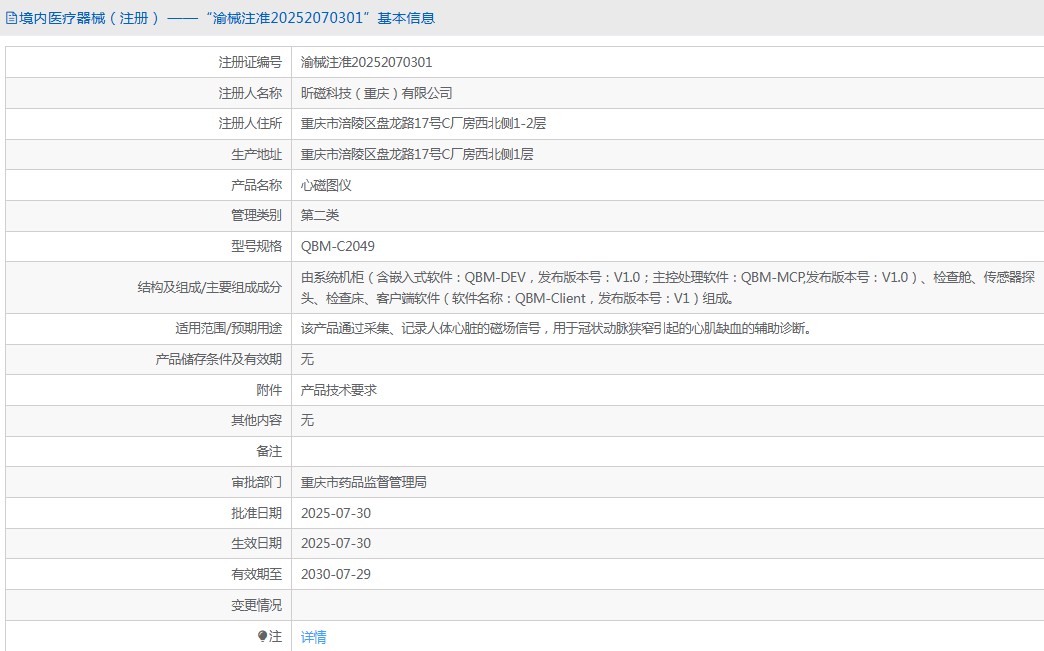Select registrant name 昕磁科技（重庆）有限公司
Viewport: 1044px width, 651px height.
click(376, 93)
